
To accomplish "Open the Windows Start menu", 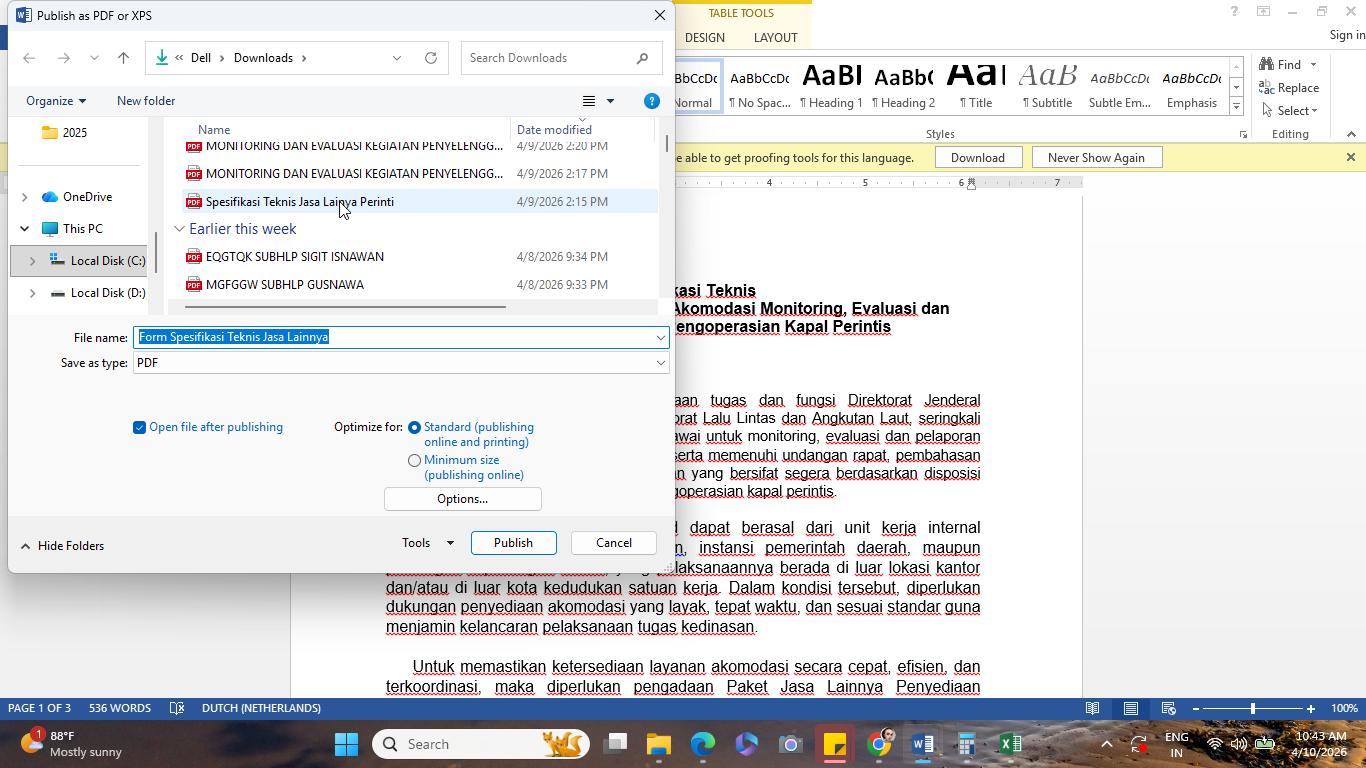I will [346, 744].
